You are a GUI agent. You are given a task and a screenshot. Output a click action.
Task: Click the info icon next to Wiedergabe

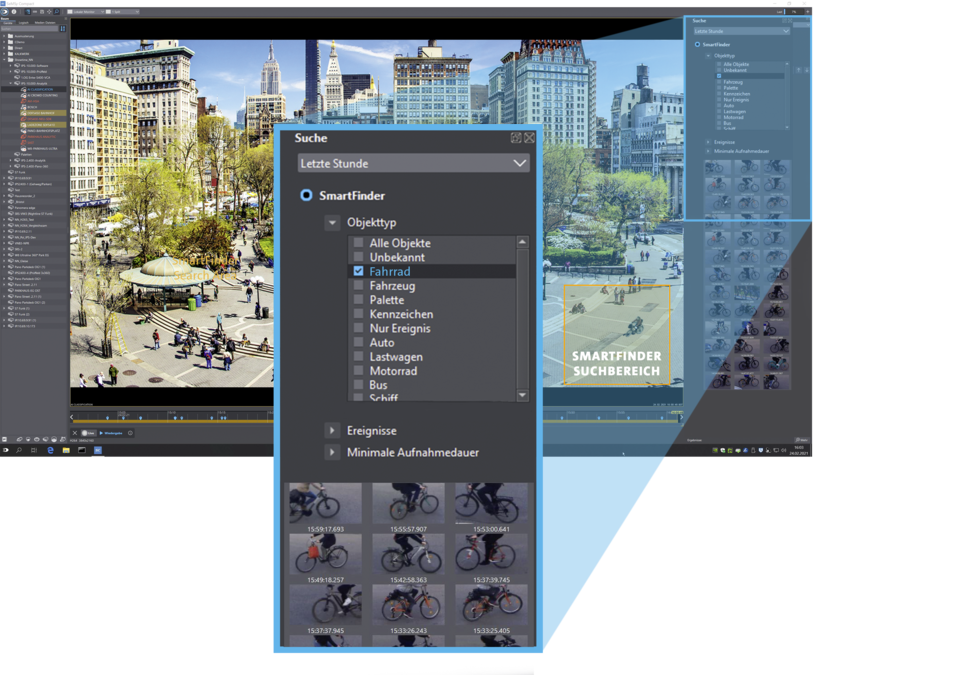[x=130, y=433]
